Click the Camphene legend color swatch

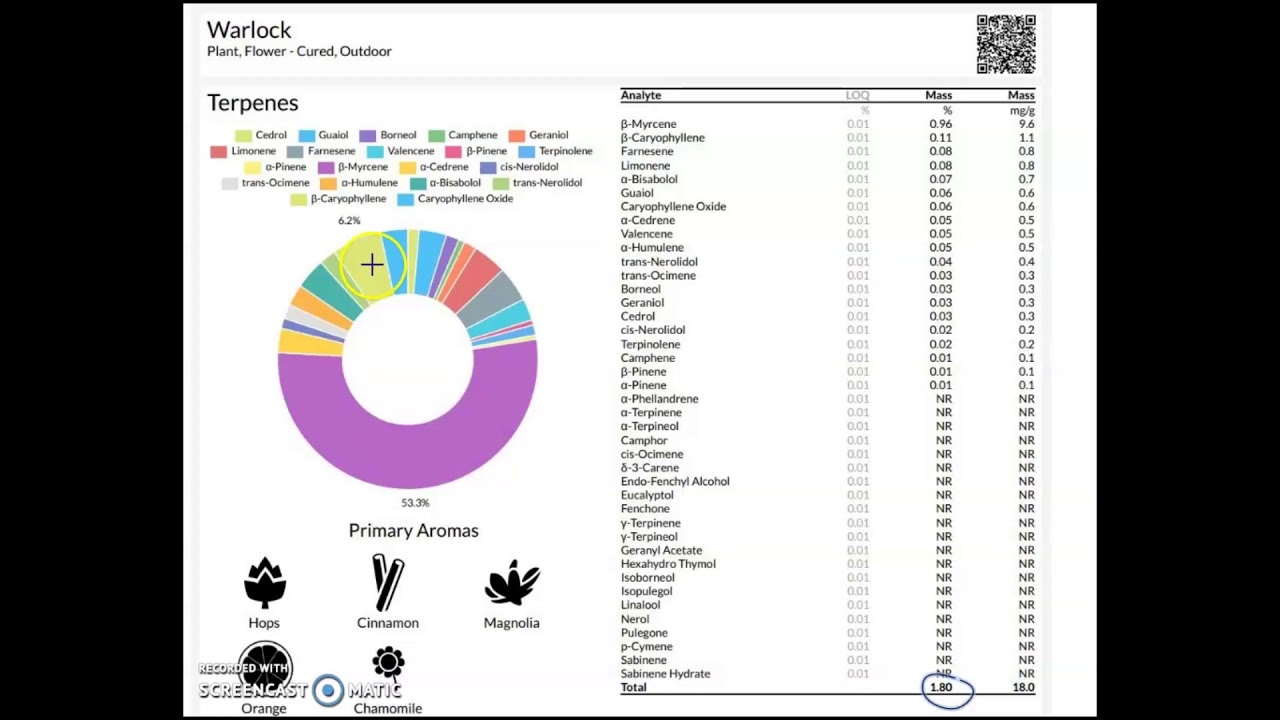click(436, 135)
